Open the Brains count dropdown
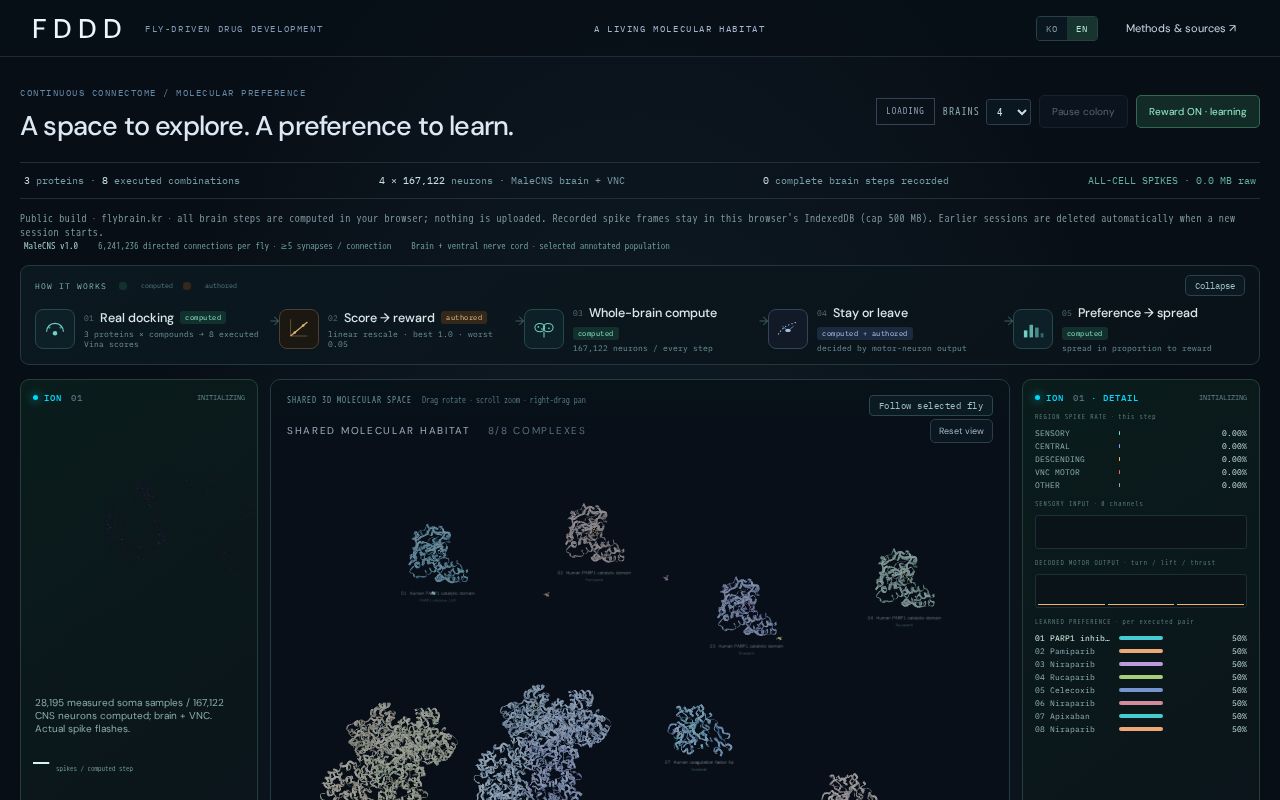1280x800 pixels. point(1008,112)
